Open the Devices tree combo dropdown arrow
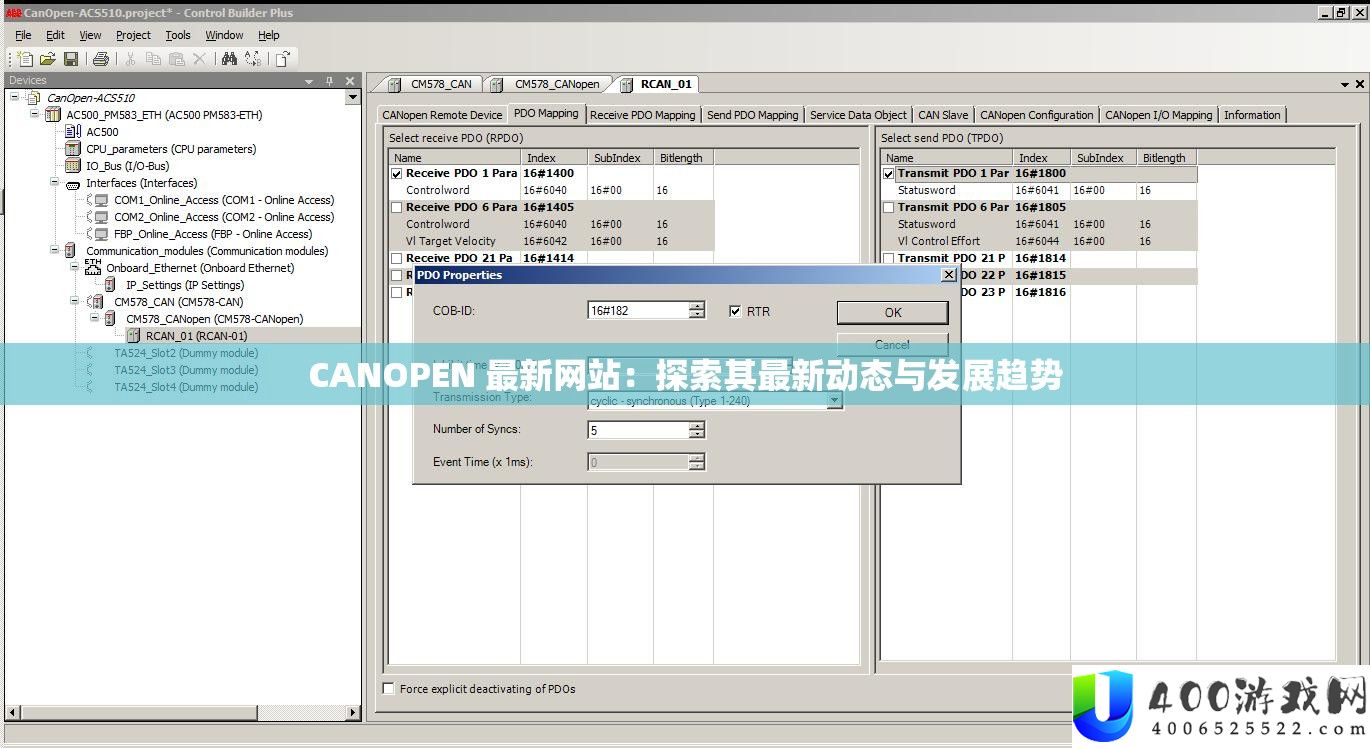This screenshot has width=1370, height=748. (352, 97)
